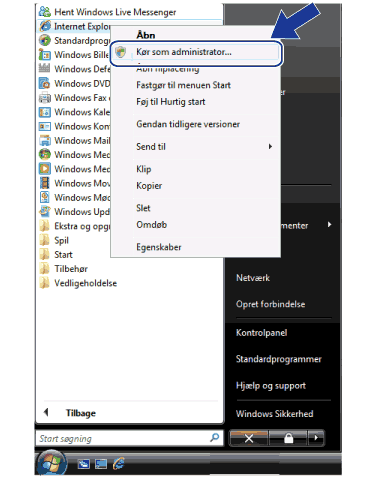Choose Klip in the context menu
The image size is (374, 478).
(x=144, y=169)
